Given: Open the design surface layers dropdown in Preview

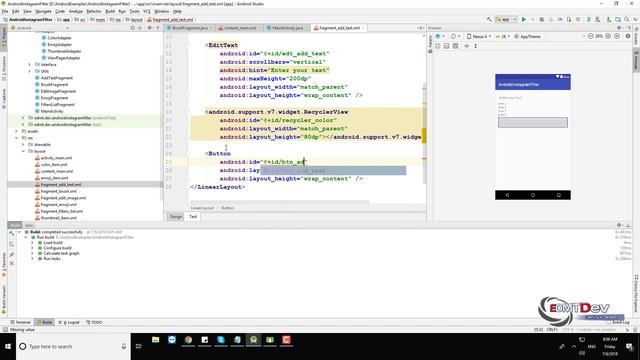Looking at the screenshot, I should (440, 36).
